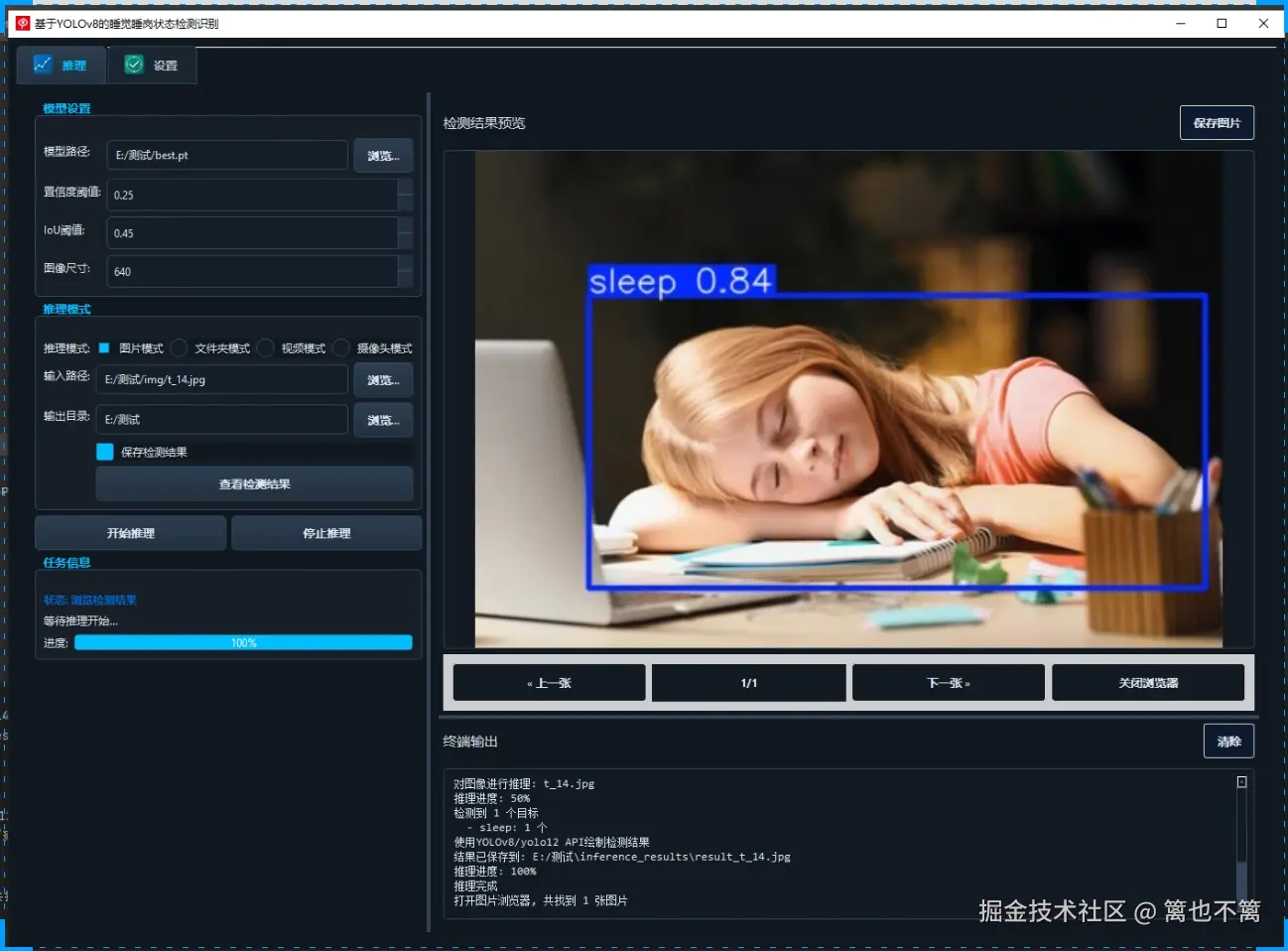
Task: Stop inference with 停止推理
Action: (x=326, y=533)
